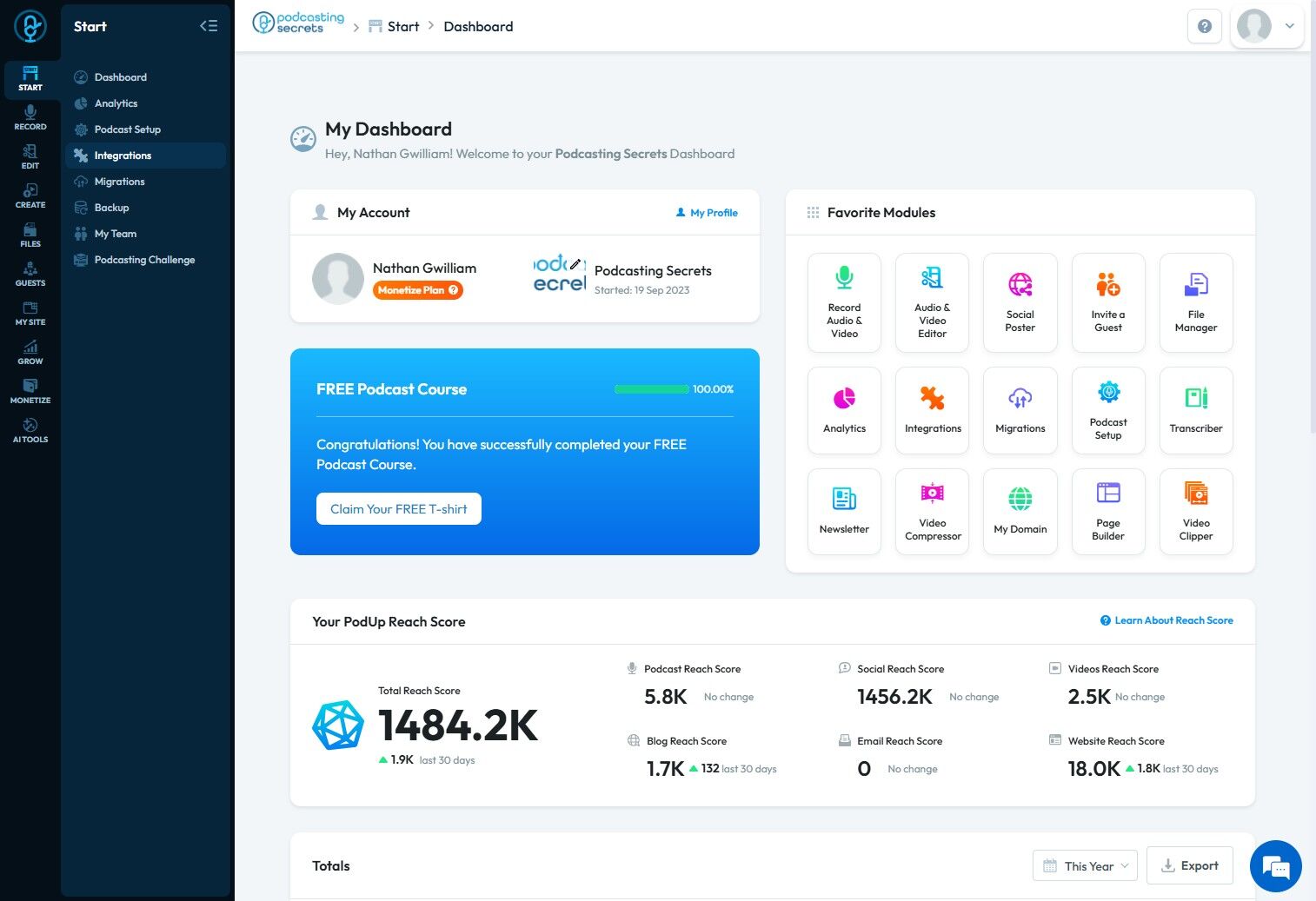Open the Create section in the left rail
The height and width of the screenshot is (901, 1316).
[30, 196]
